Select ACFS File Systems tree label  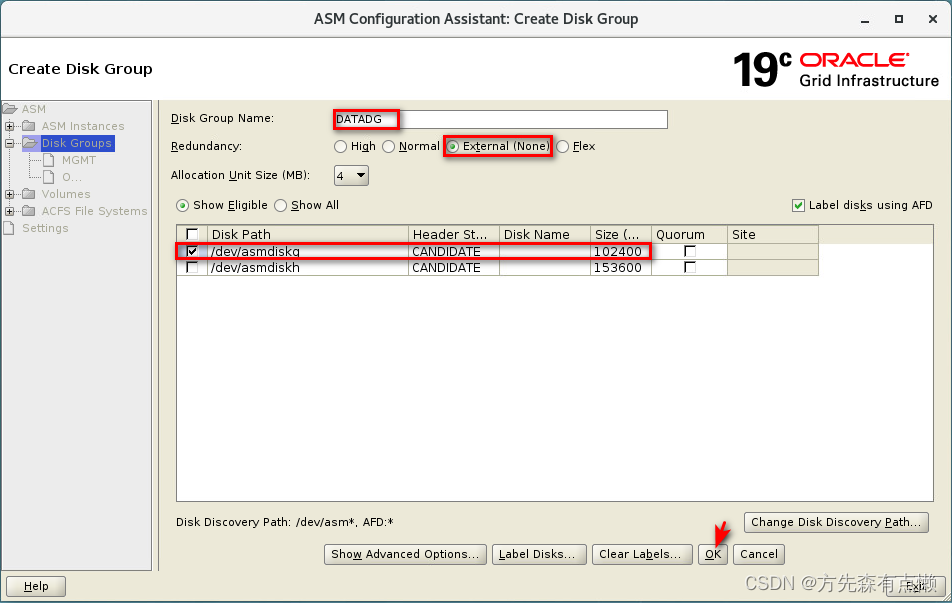click(94, 211)
